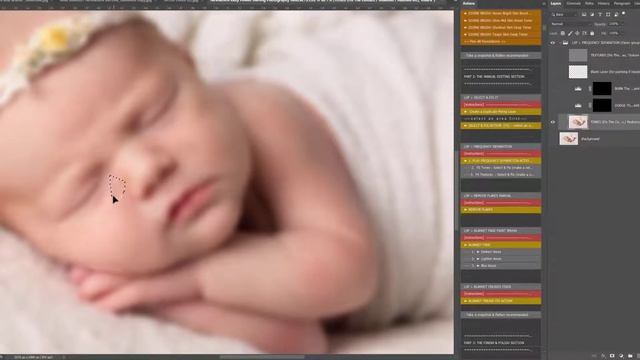The height and width of the screenshot is (360, 640).
Task: Open the layer filter kind dropdown
Action: (x=563, y=15)
